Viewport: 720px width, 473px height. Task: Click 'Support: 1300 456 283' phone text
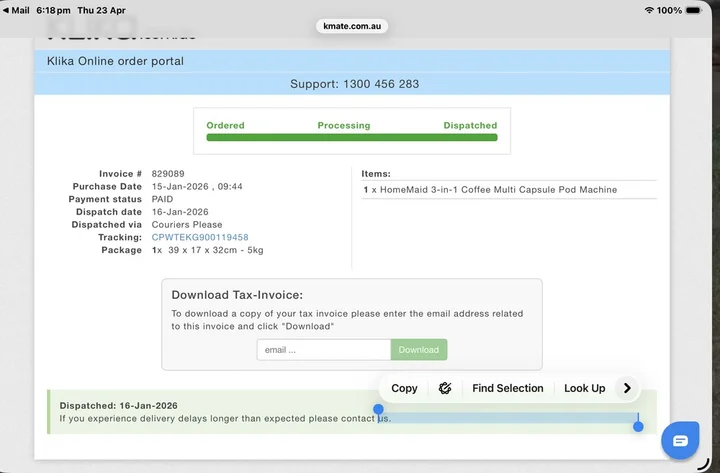click(x=354, y=84)
